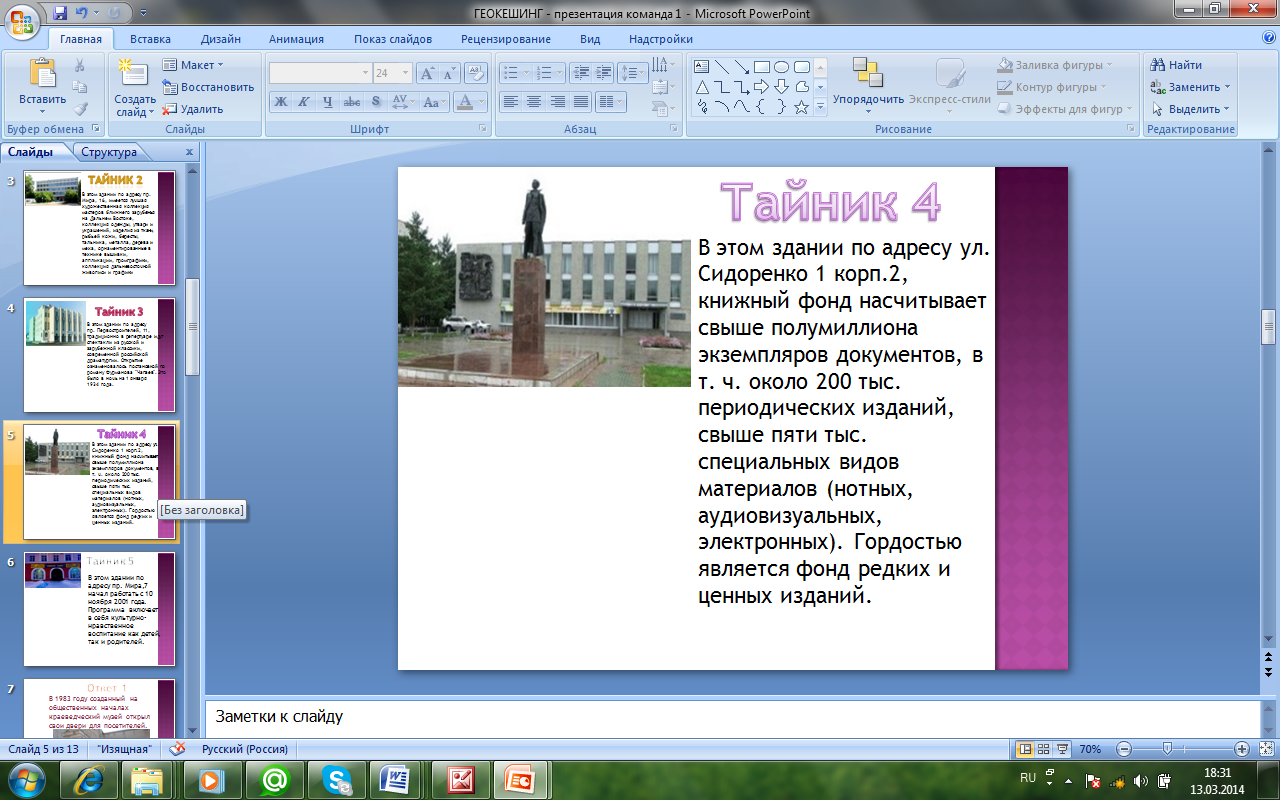The height and width of the screenshot is (800, 1280).
Task: Toggle Bold (Ж) formatting
Action: pos(281,102)
